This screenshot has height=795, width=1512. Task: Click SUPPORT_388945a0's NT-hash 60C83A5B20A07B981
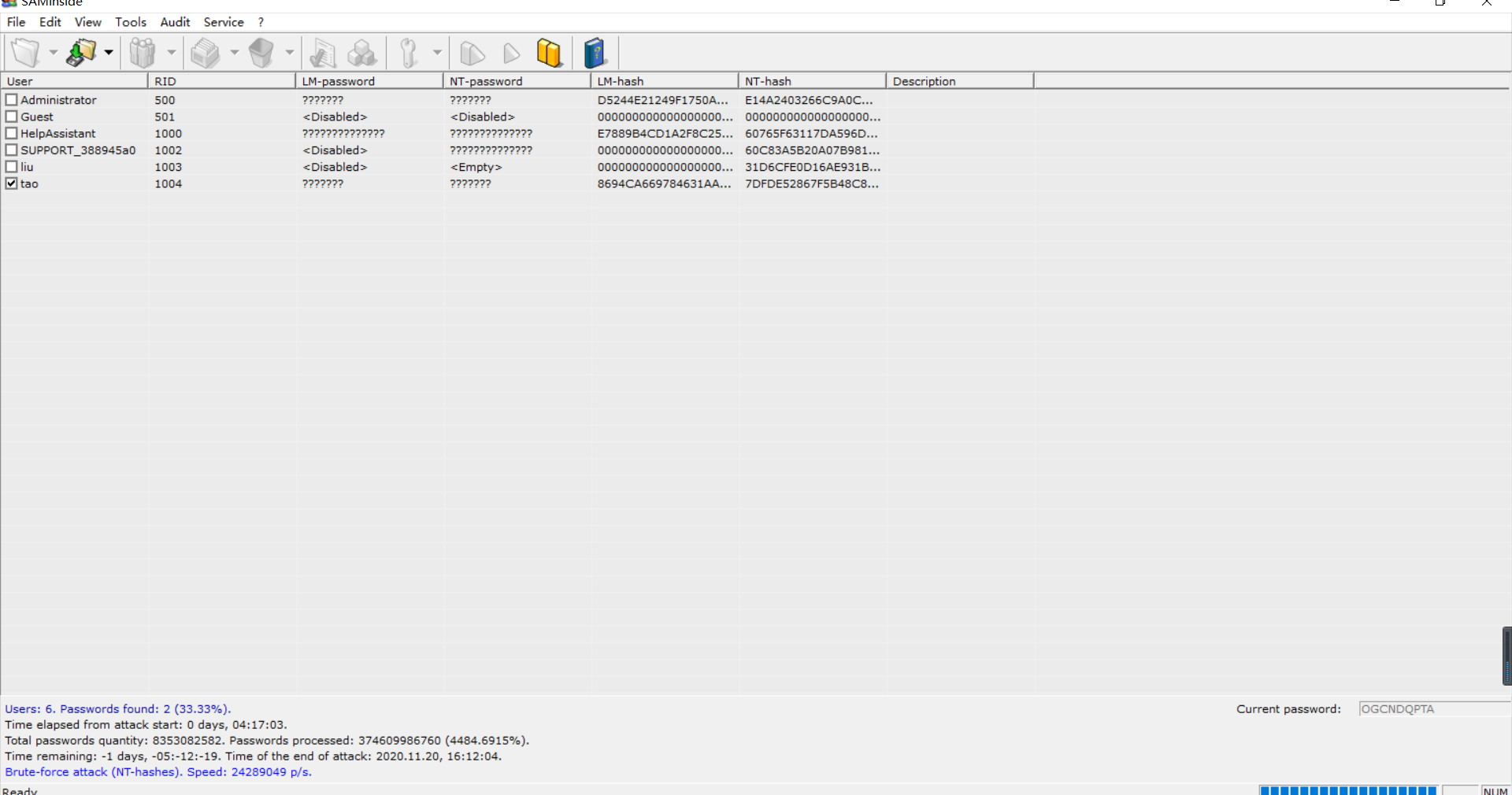click(x=812, y=150)
